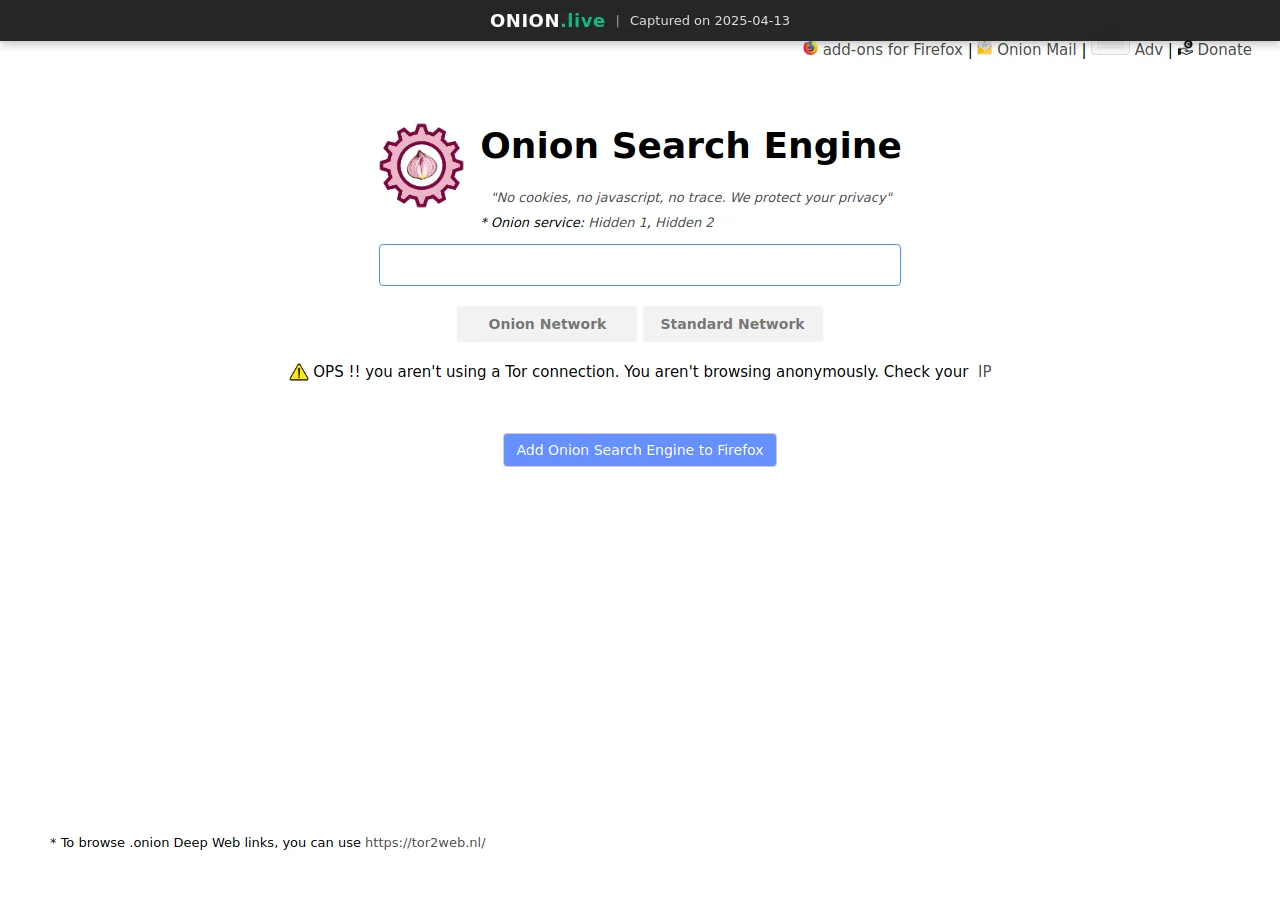This screenshot has width=1280, height=900.
Task: Open the Hidden 2 onion service link
Action: pos(685,223)
